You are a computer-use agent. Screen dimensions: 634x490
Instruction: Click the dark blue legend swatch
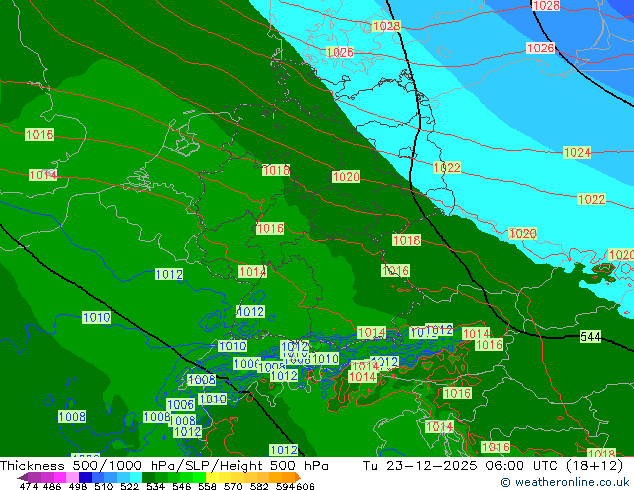pos(85,477)
